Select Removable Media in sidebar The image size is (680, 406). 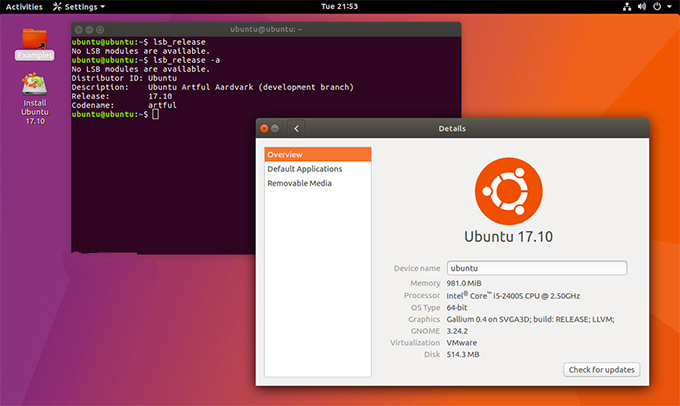(x=299, y=183)
